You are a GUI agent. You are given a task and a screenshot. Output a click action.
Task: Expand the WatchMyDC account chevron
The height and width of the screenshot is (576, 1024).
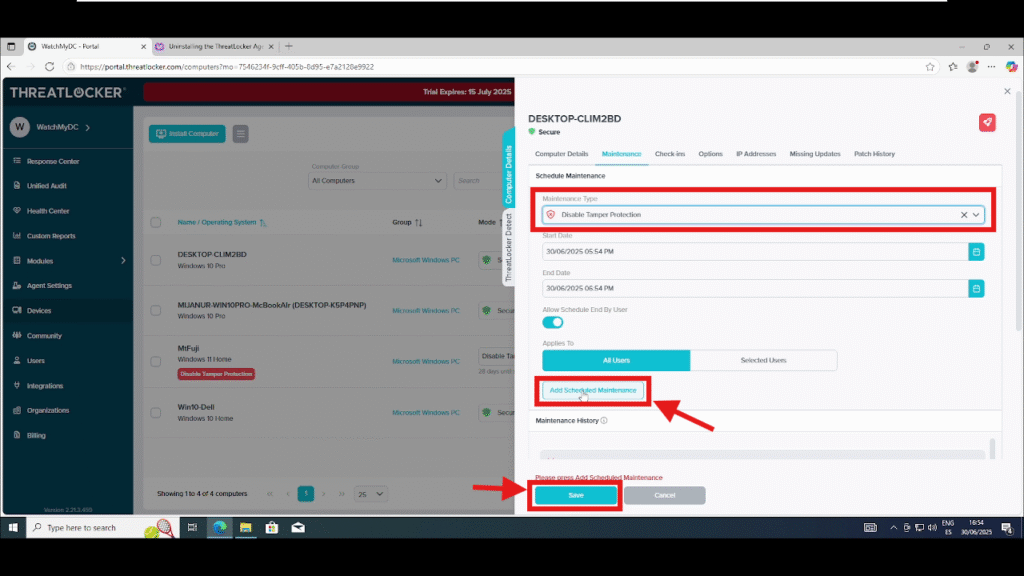point(88,127)
